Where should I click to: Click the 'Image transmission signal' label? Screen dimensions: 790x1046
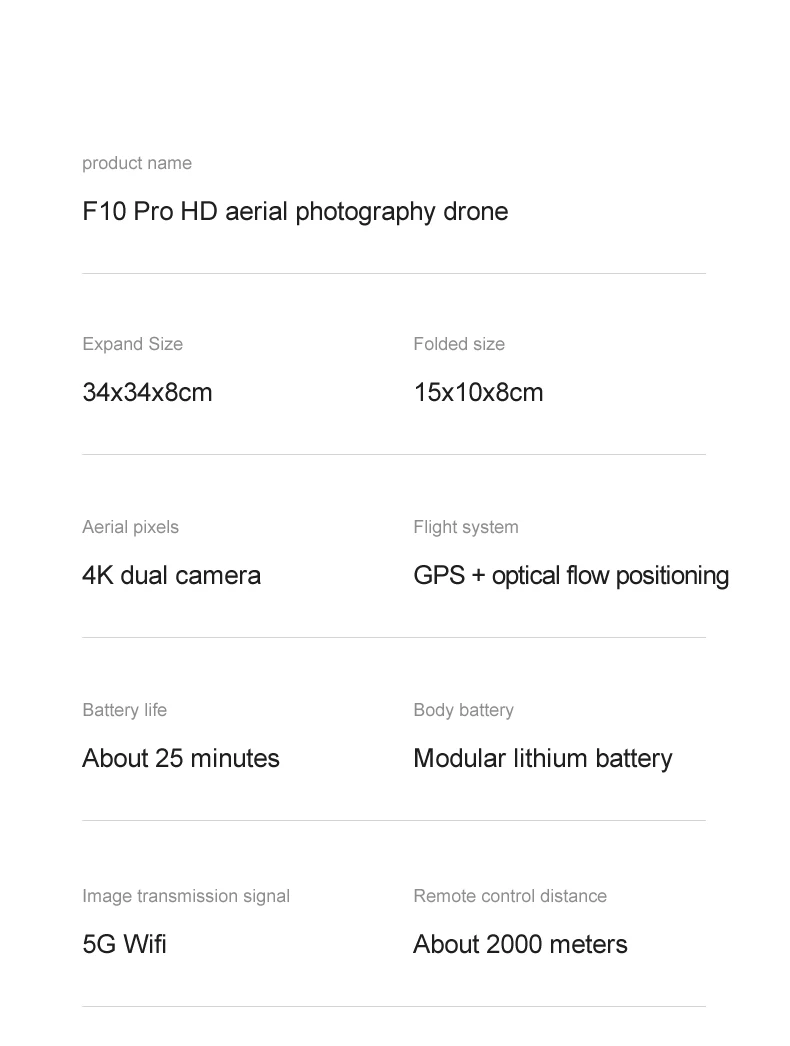186,896
